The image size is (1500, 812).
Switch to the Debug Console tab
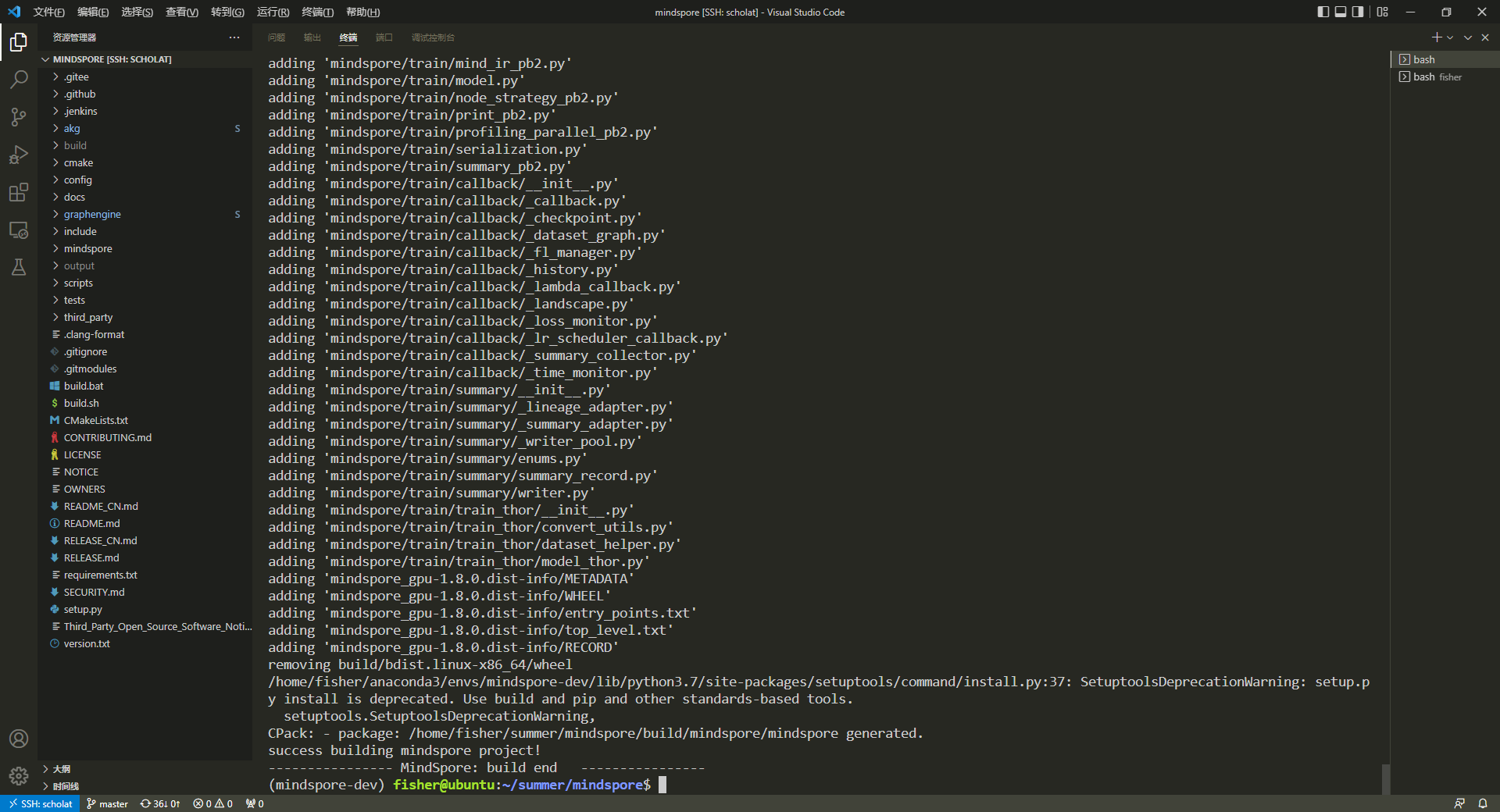[433, 37]
